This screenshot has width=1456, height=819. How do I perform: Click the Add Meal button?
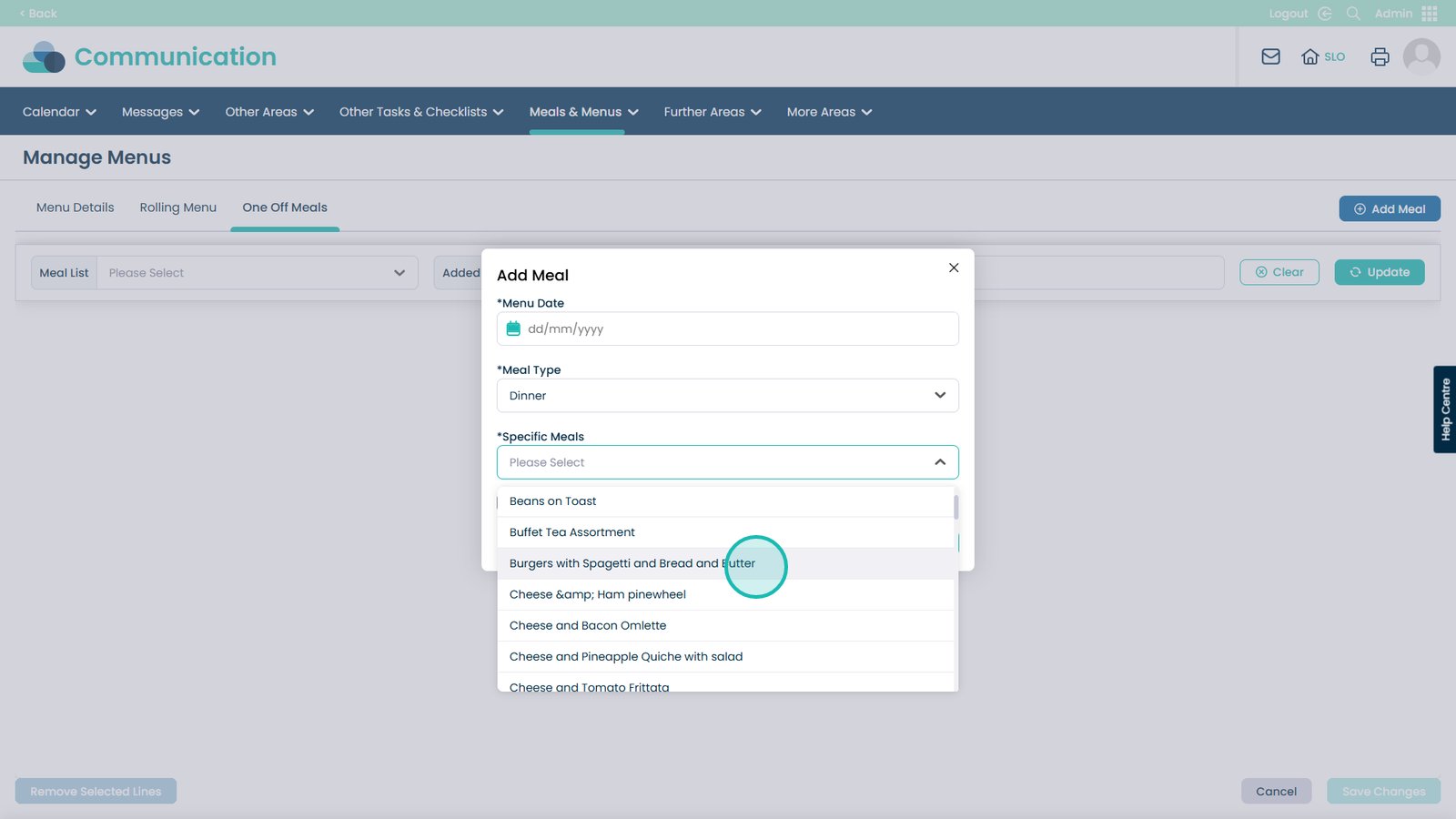pos(1389,208)
